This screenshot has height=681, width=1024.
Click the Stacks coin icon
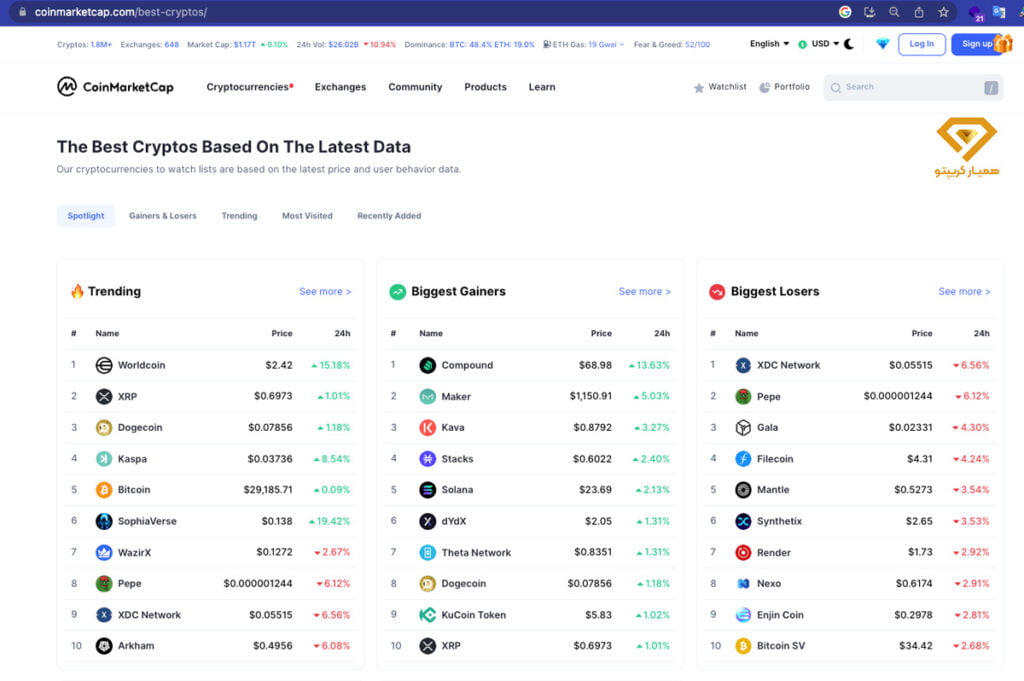[427, 458]
